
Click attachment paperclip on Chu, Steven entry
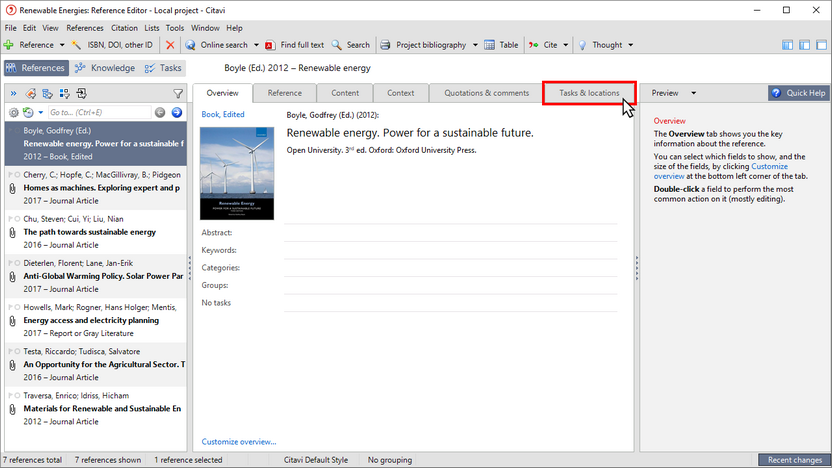click(13, 232)
